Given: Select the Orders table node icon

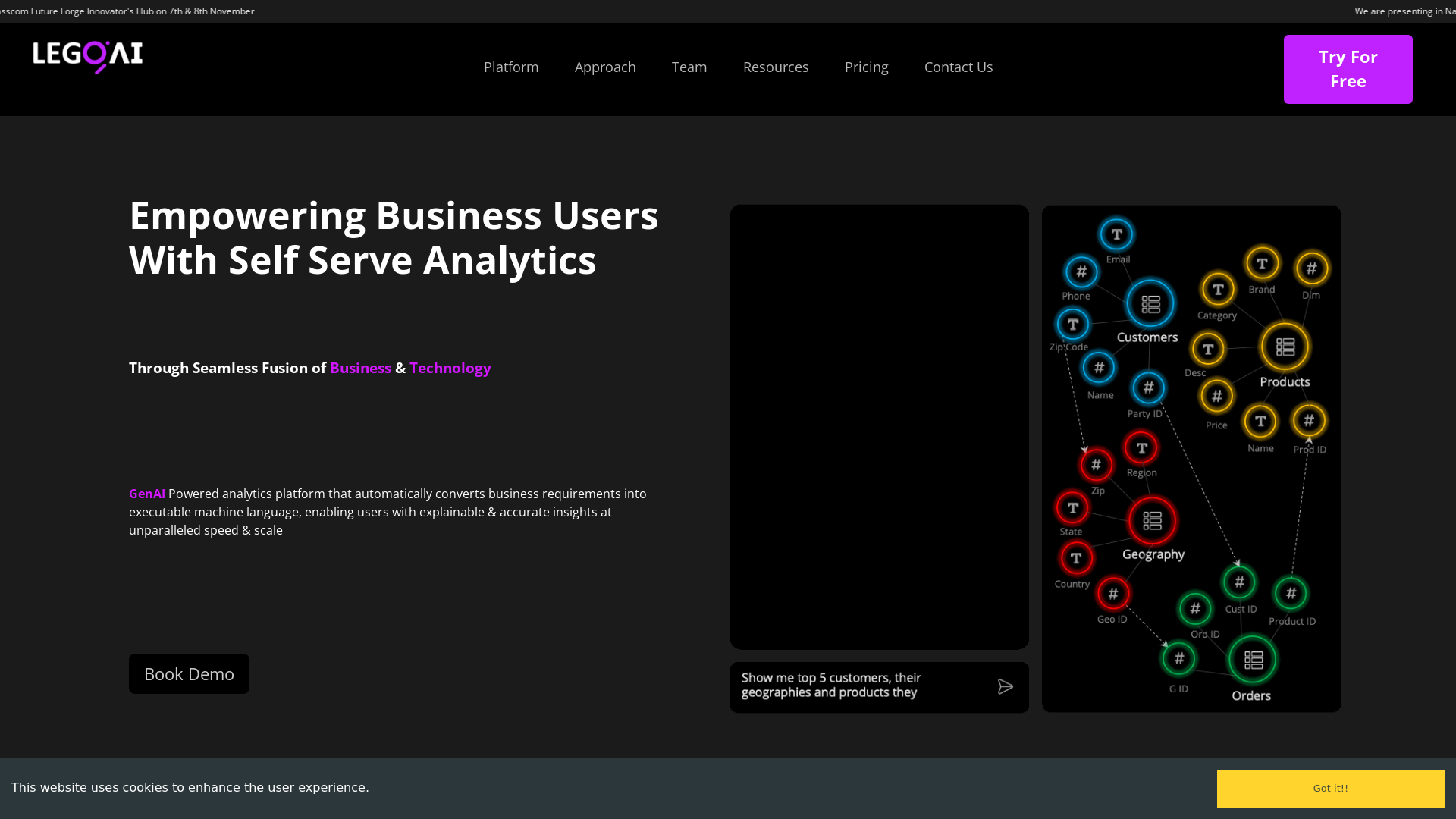Looking at the screenshot, I should click(x=1253, y=660).
